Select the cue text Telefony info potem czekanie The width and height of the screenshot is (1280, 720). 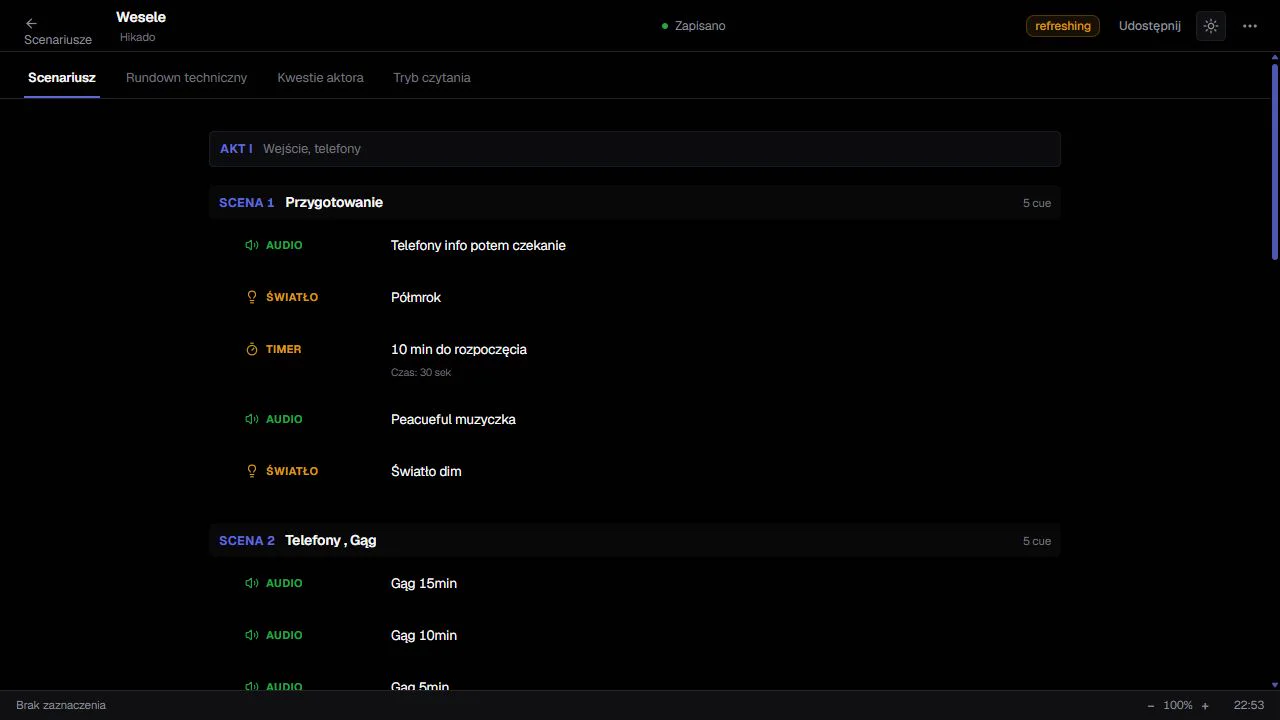click(478, 245)
